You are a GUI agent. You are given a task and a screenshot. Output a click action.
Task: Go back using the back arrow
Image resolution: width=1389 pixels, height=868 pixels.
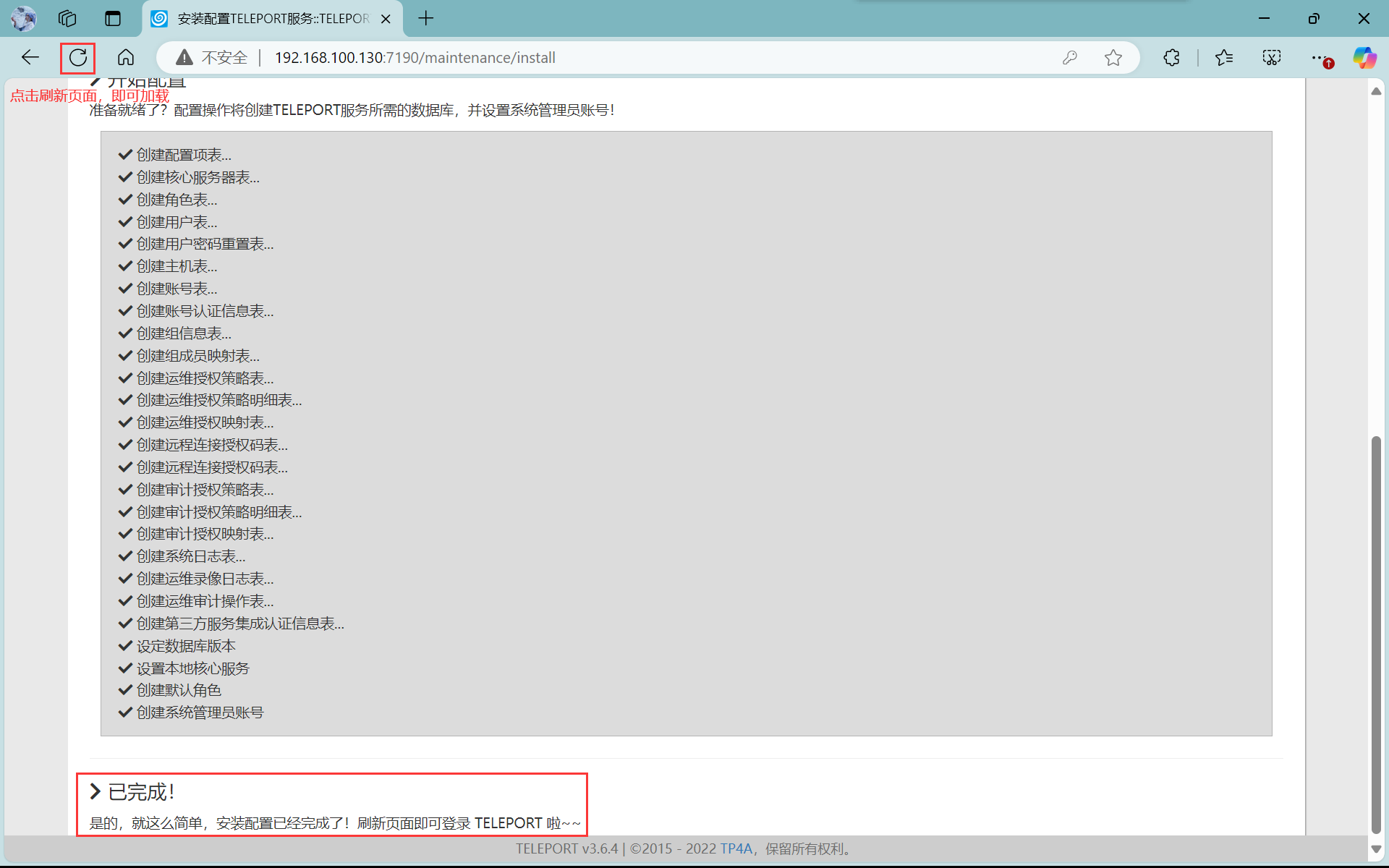point(30,58)
